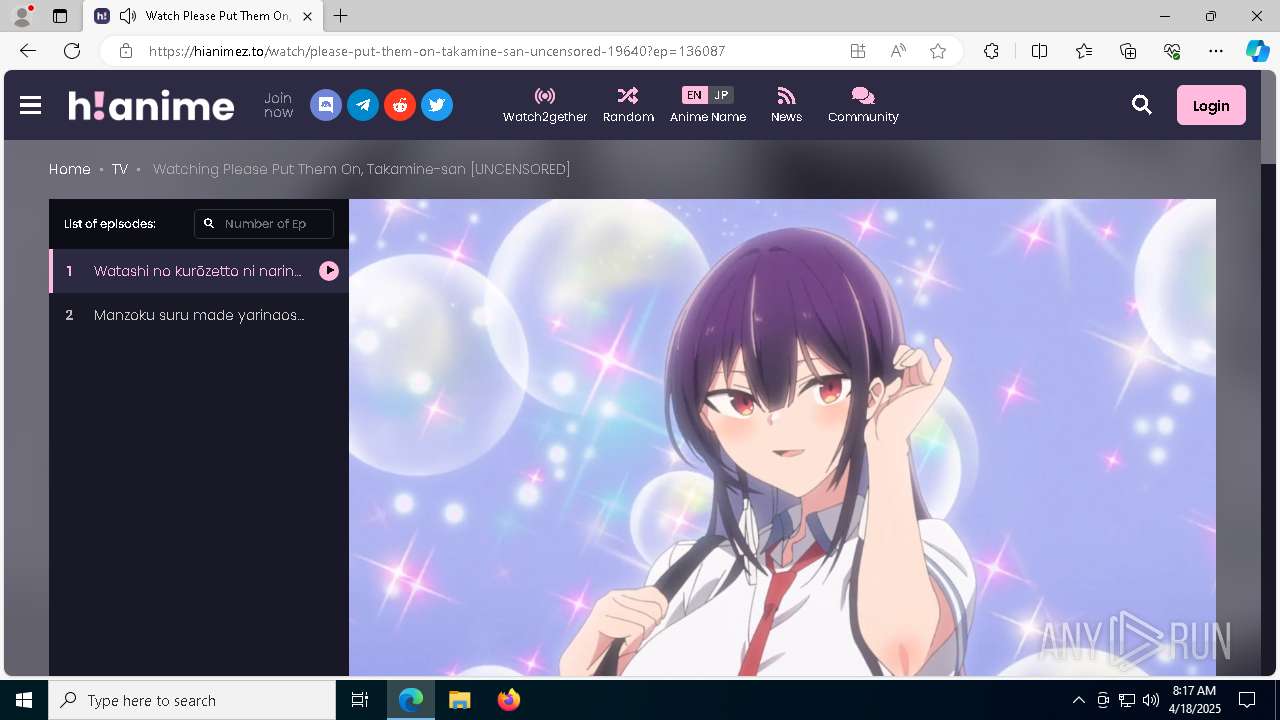This screenshot has width=1280, height=720.
Task: Show hidden system tray icons
Action: click(1078, 700)
